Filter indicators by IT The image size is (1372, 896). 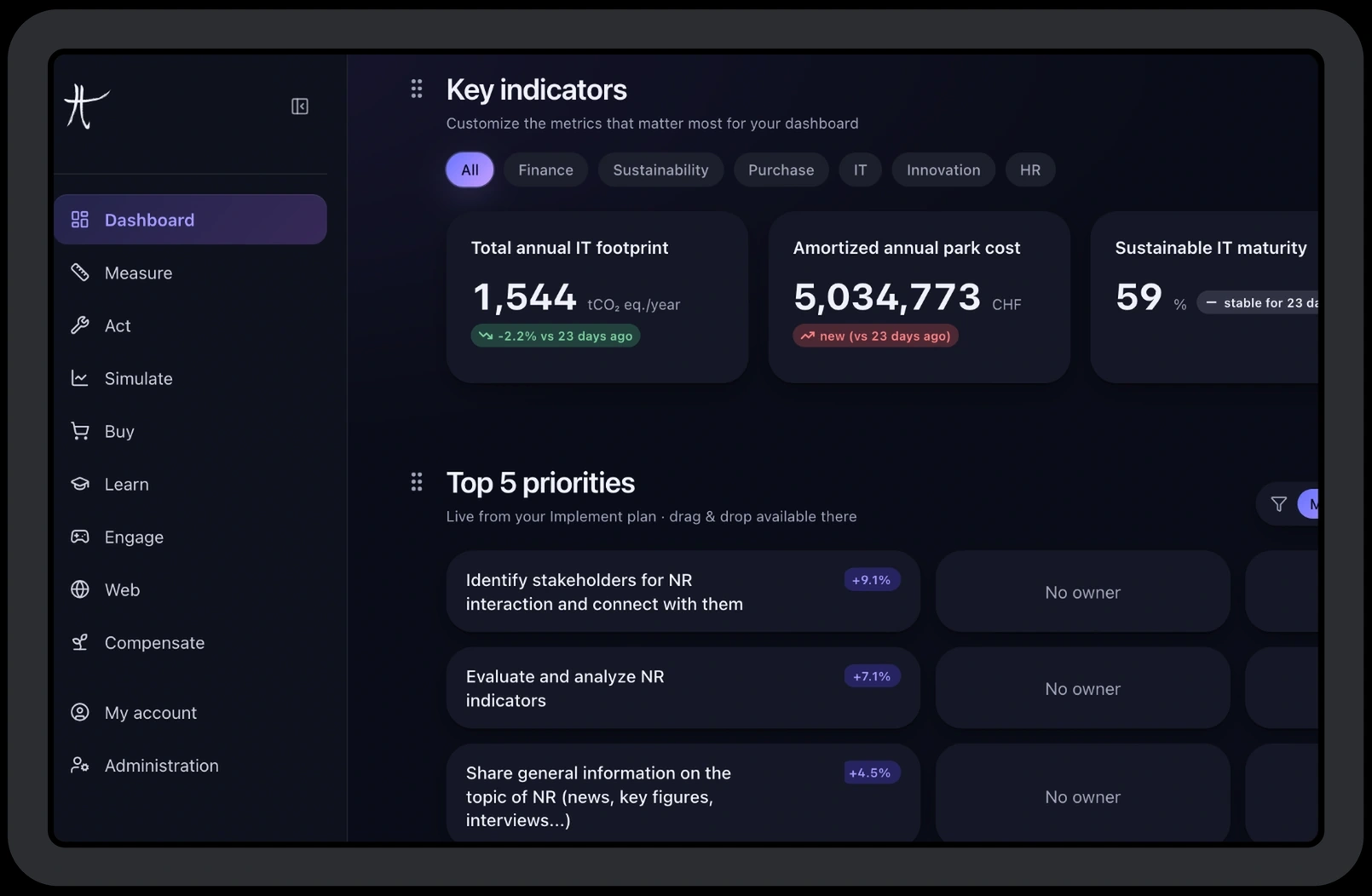860,169
